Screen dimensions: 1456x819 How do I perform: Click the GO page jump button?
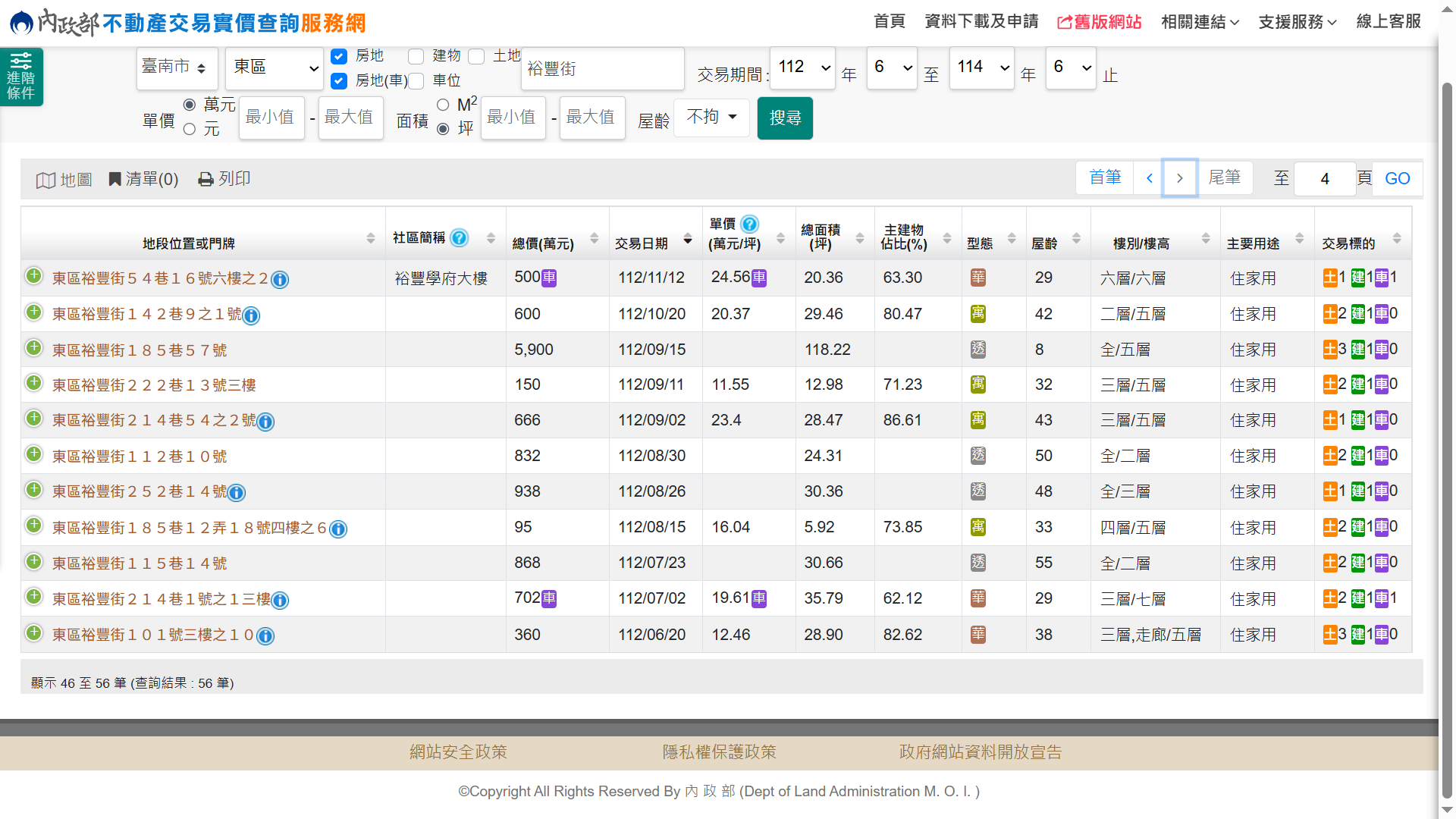(x=1398, y=179)
